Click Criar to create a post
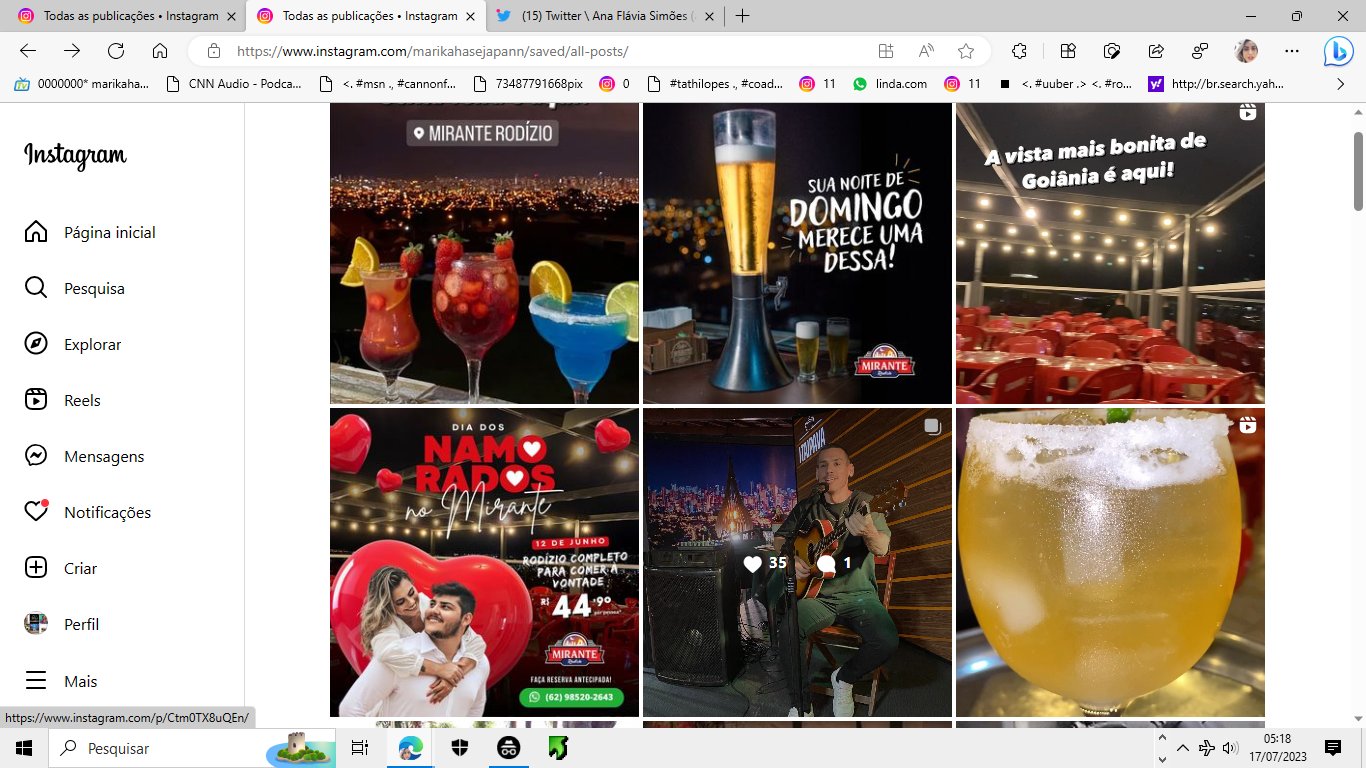The height and width of the screenshot is (768, 1366). (x=61, y=568)
